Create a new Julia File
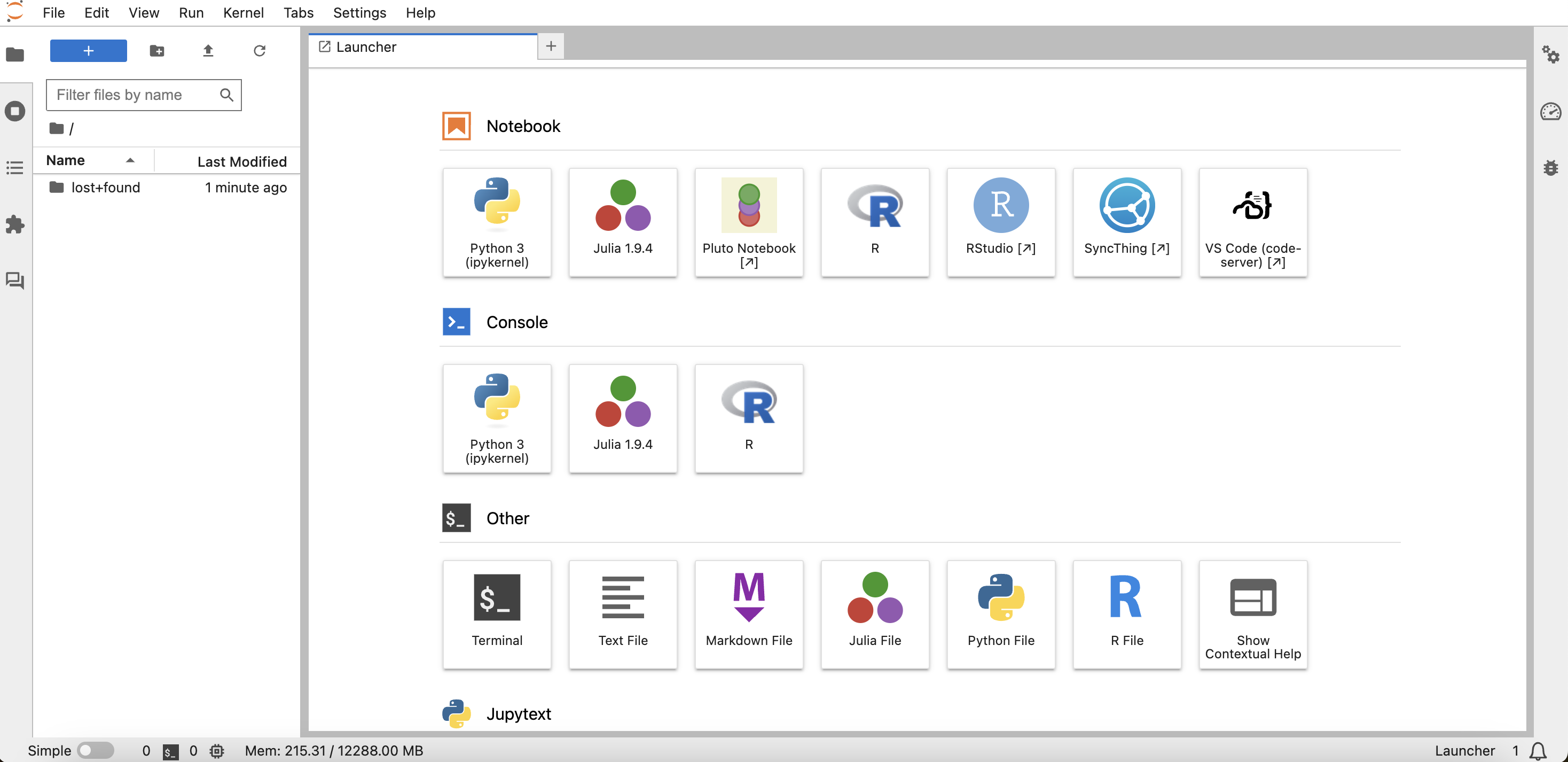 click(875, 615)
